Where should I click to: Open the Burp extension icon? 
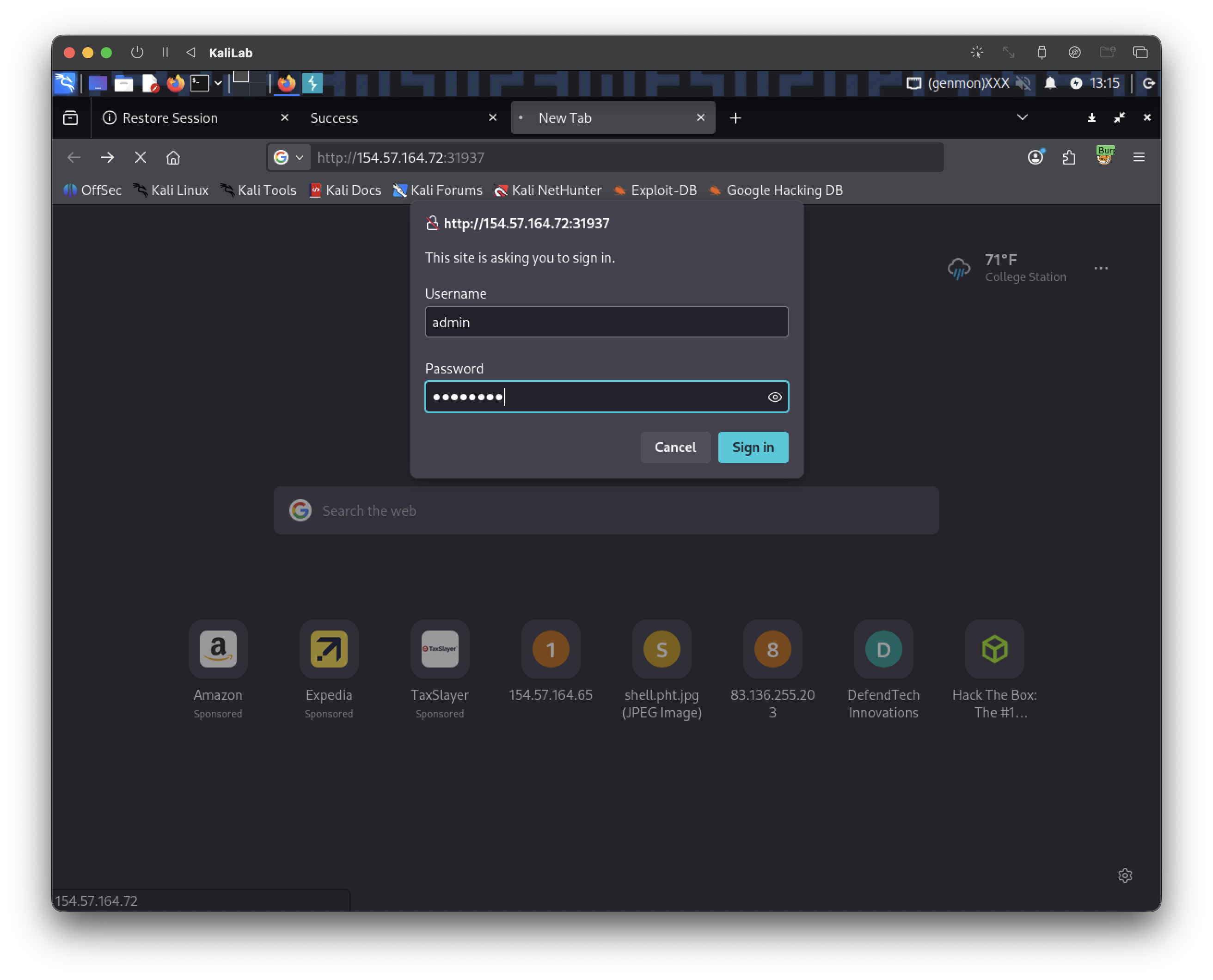1104,156
